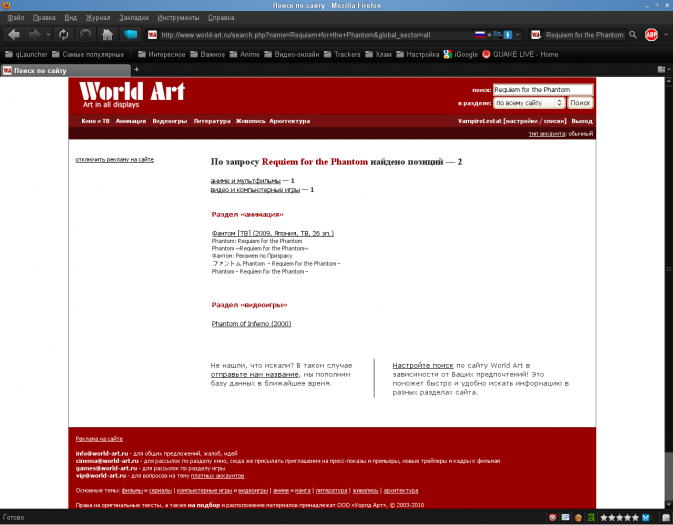Go back with the Back arrow button
Image resolution: width=673 pixels, height=525 pixels.
pyautogui.click(x=14, y=35)
